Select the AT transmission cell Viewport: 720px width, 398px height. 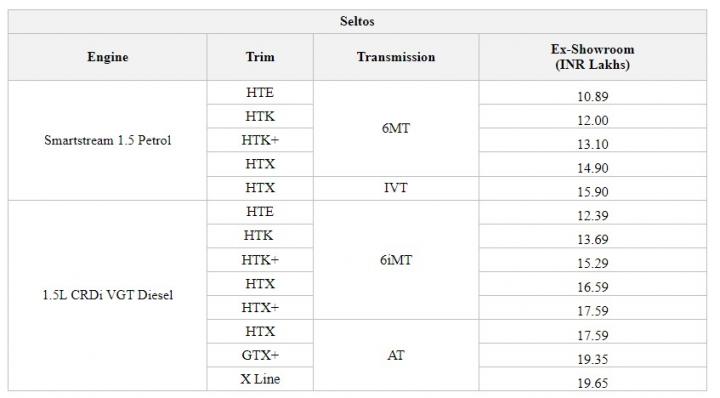[396, 355]
